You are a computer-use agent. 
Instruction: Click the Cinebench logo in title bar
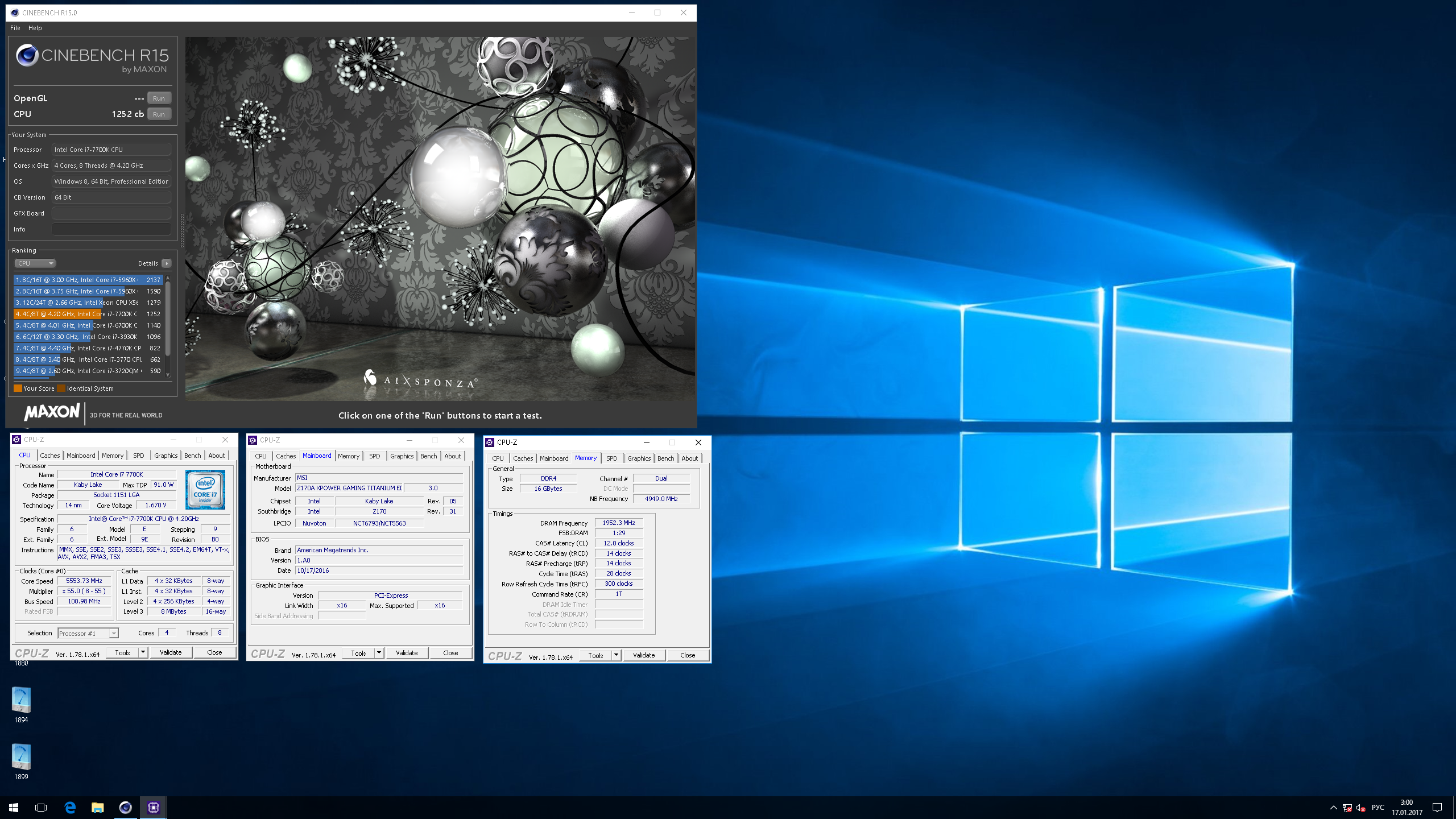pyautogui.click(x=15, y=13)
